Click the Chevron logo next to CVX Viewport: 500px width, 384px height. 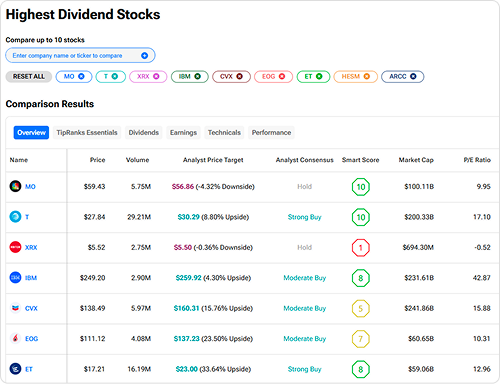pos(15,308)
